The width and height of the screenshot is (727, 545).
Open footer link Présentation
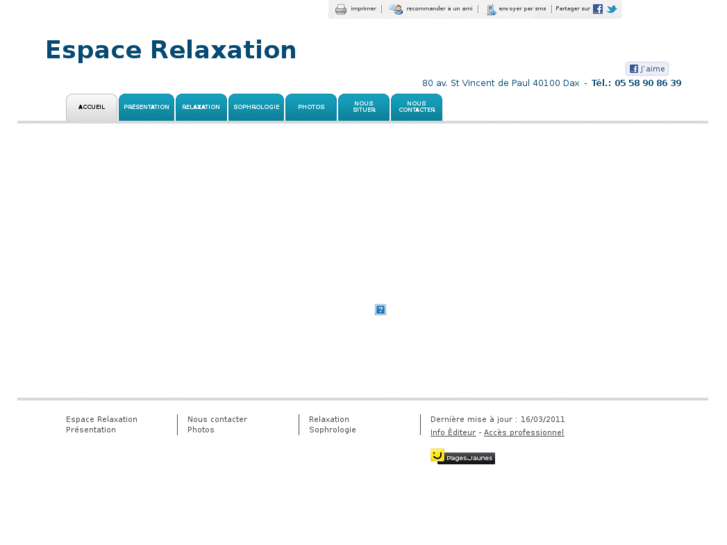[x=91, y=430]
